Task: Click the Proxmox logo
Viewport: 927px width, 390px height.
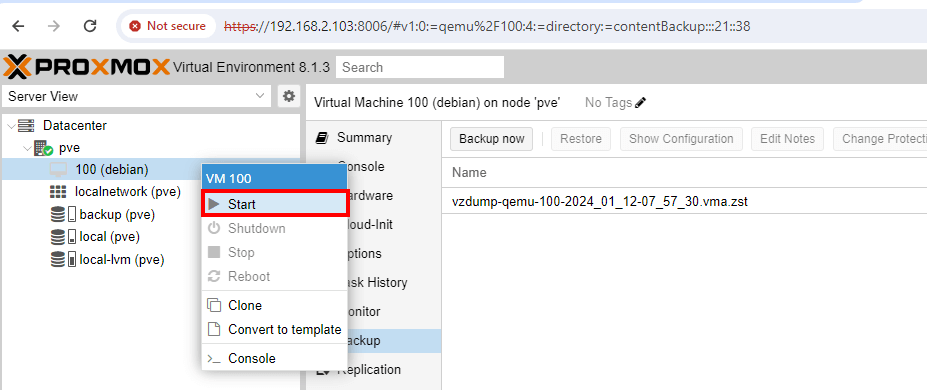Action: point(87,67)
